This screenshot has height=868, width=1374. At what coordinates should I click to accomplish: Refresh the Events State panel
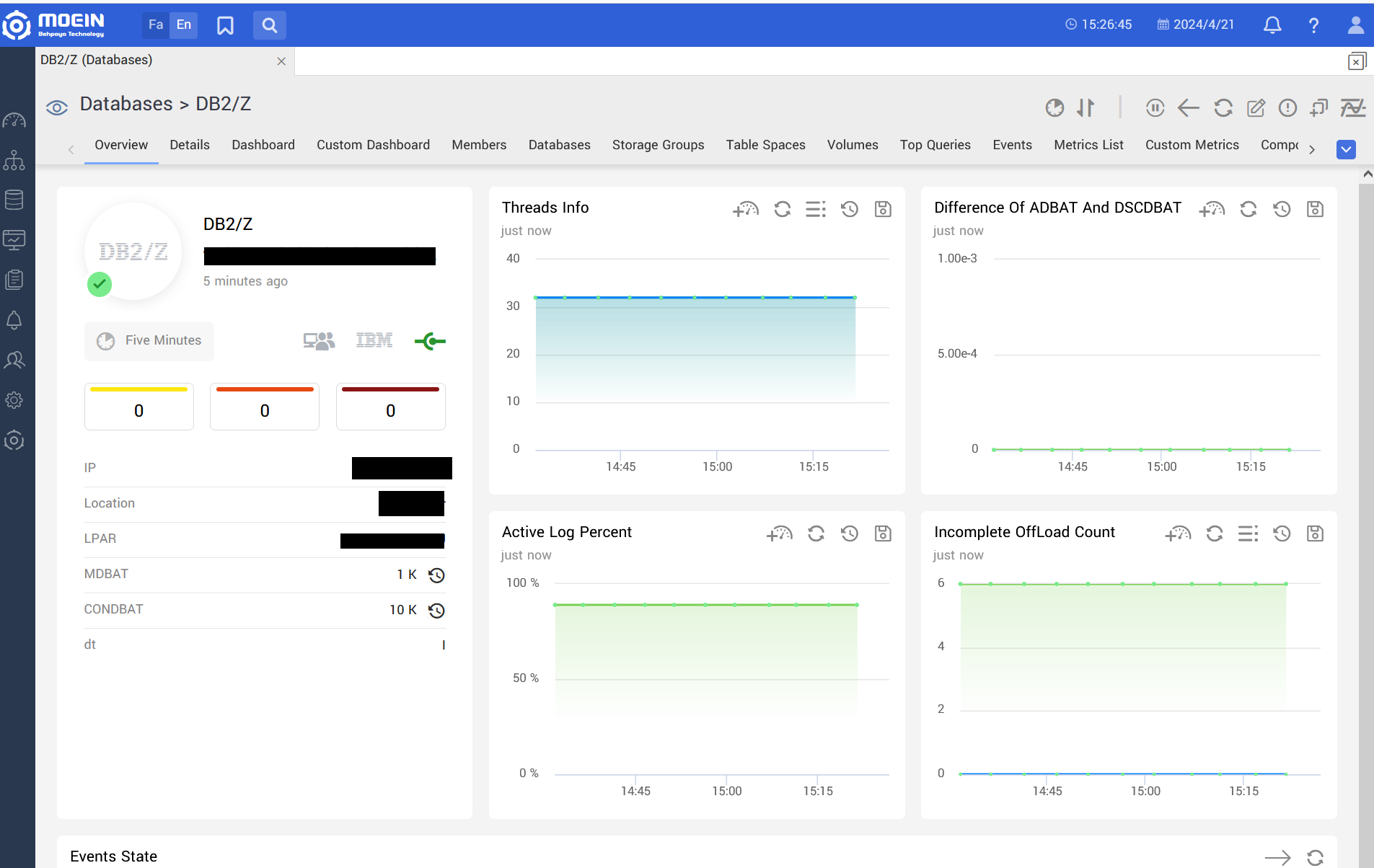tap(1315, 857)
